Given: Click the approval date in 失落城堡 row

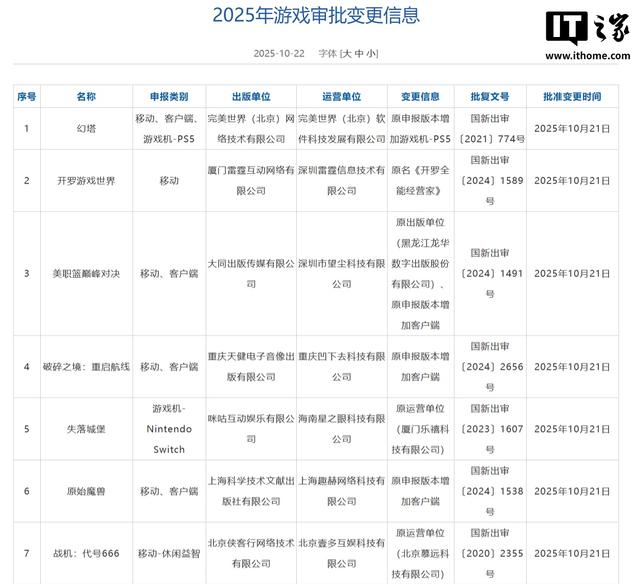Looking at the screenshot, I should [x=572, y=429].
